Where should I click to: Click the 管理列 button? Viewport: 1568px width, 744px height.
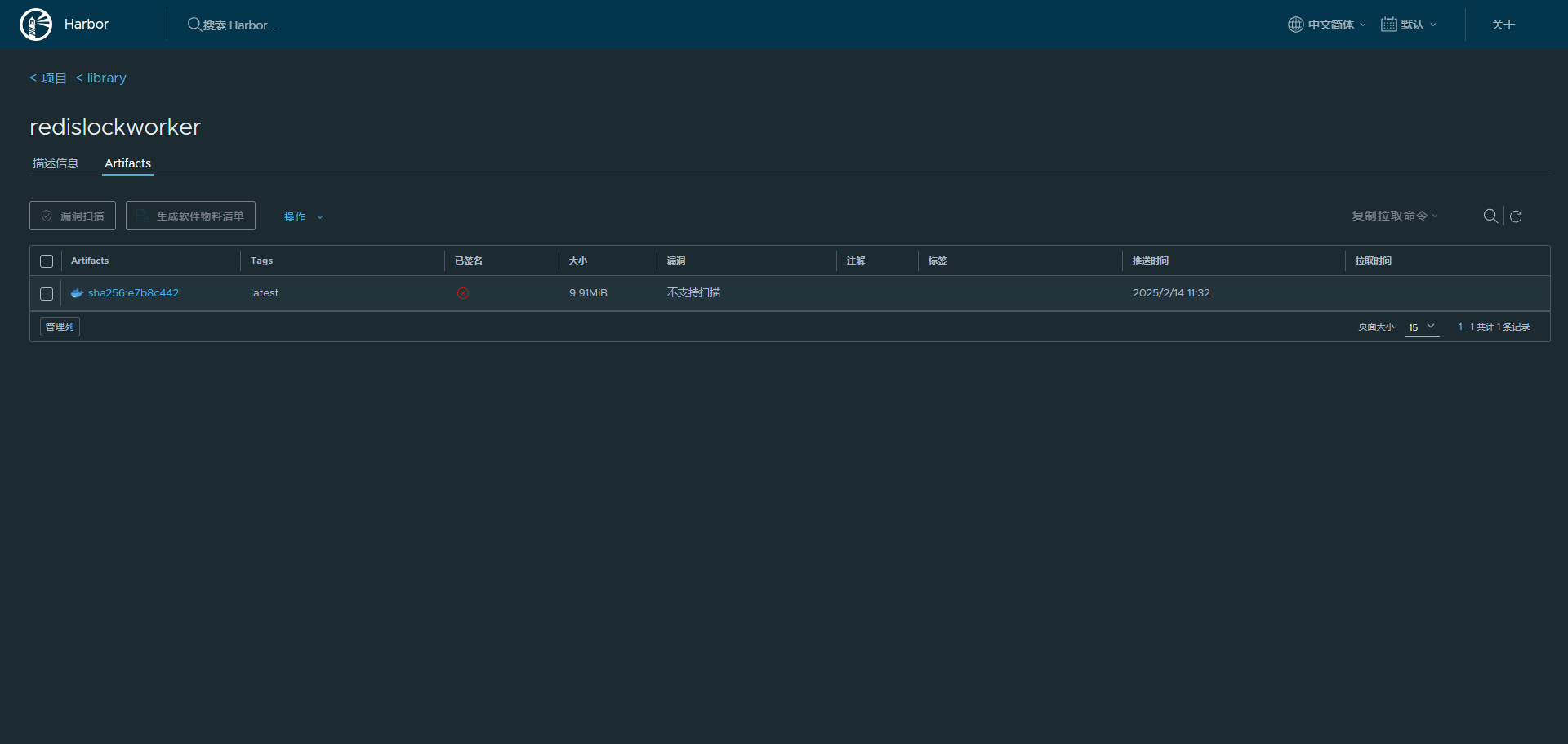pyautogui.click(x=60, y=327)
